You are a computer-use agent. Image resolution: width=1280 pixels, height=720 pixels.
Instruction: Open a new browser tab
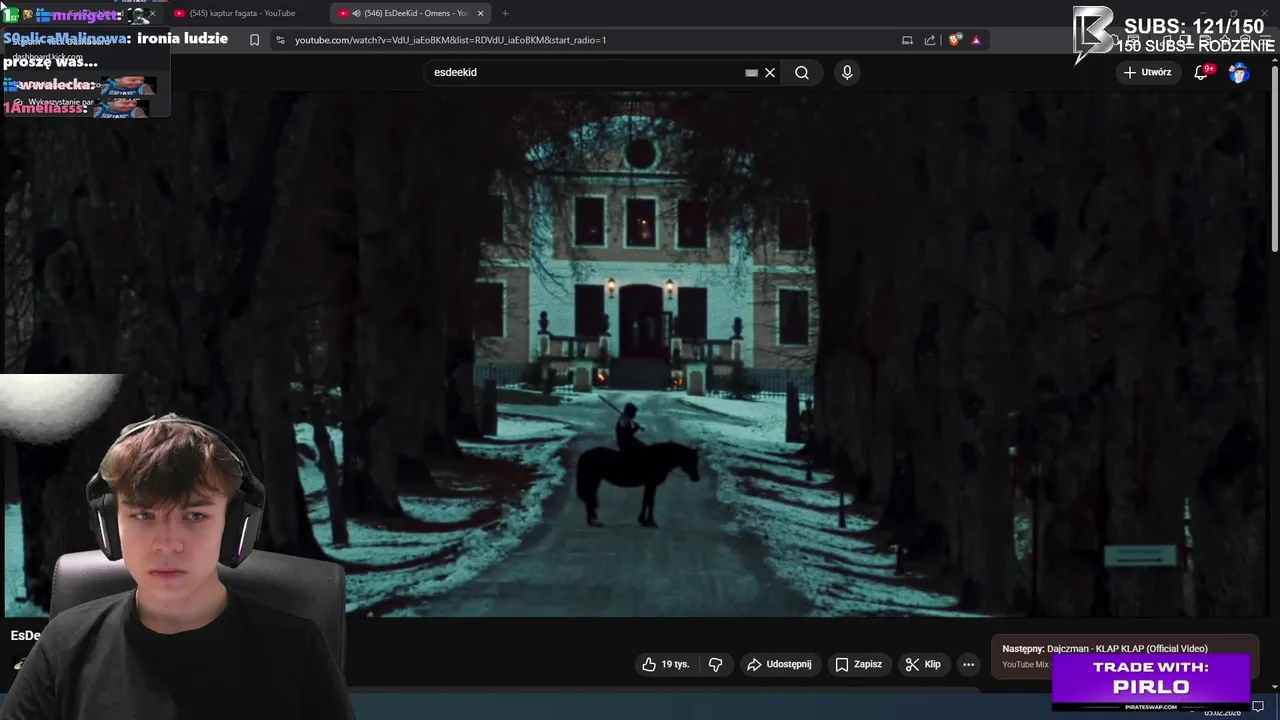pos(505,13)
